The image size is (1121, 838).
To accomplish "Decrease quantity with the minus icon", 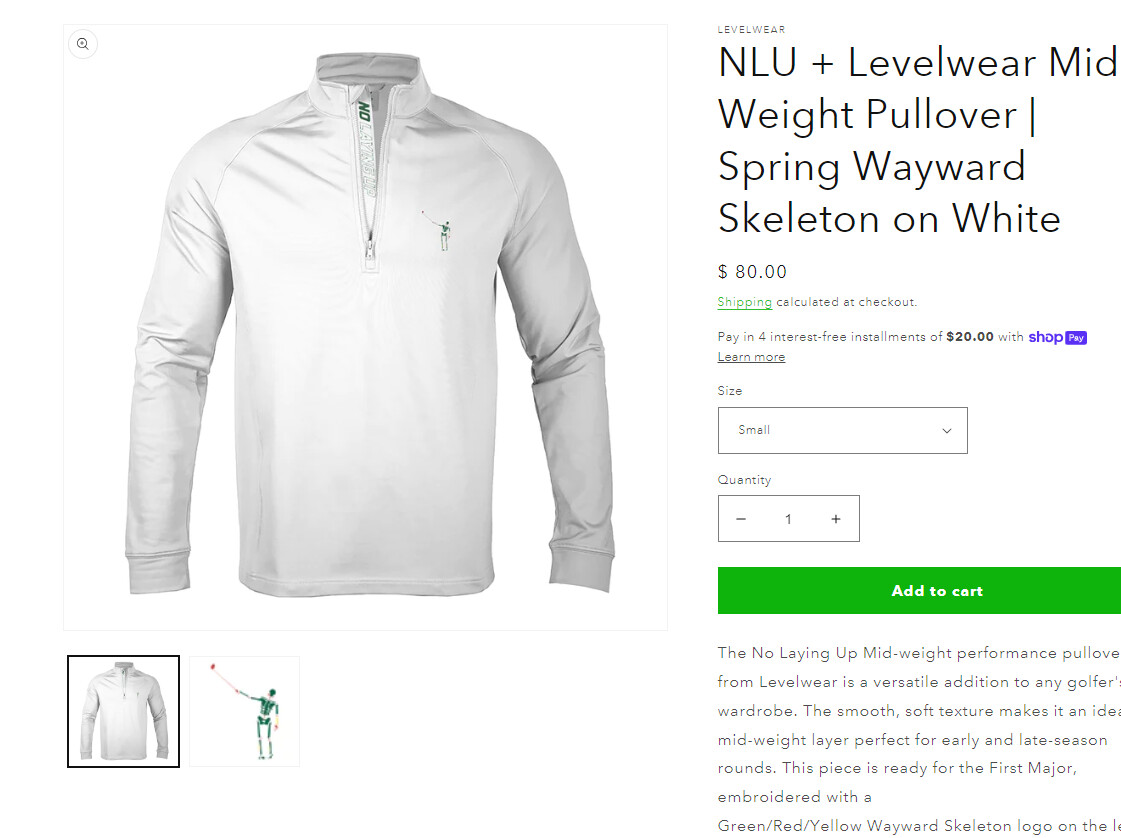I will click(x=741, y=519).
